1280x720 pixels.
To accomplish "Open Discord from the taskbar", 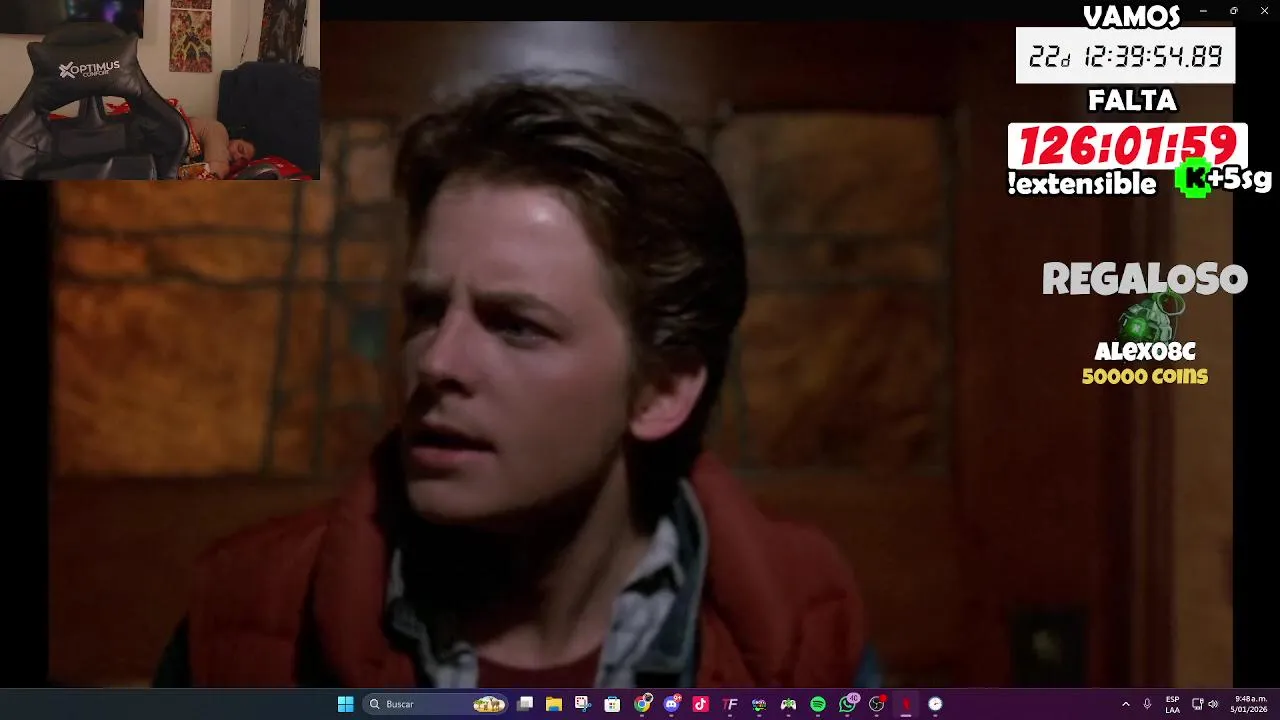I will click(671, 704).
